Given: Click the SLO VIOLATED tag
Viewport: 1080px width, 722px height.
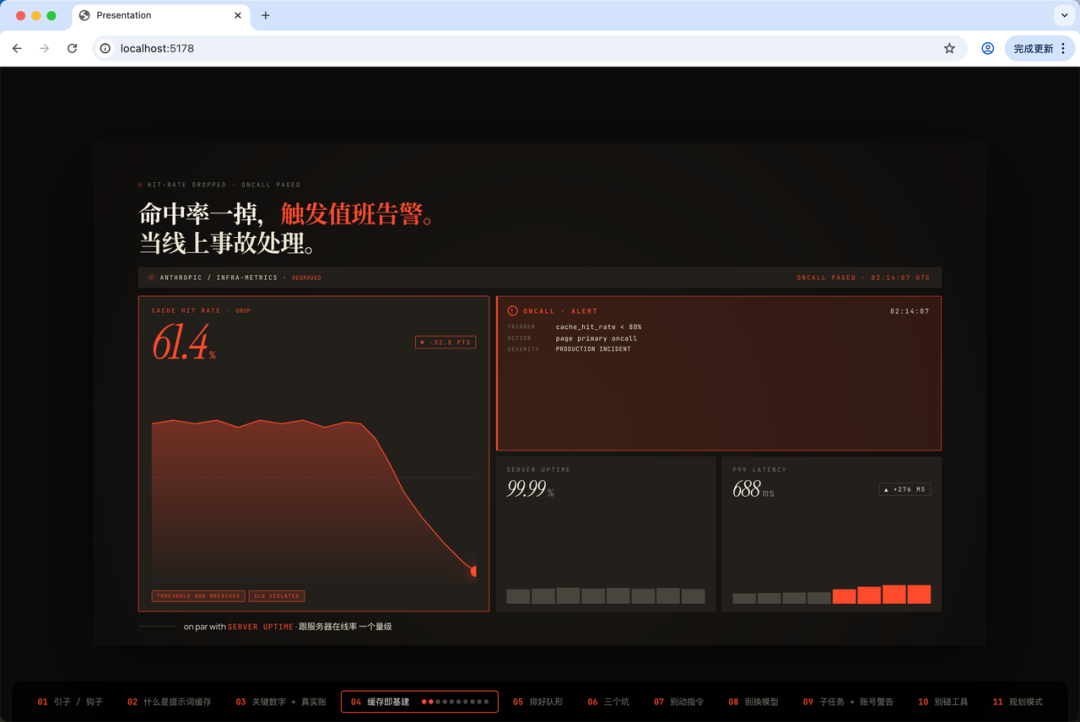Looking at the screenshot, I should (x=277, y=596).
